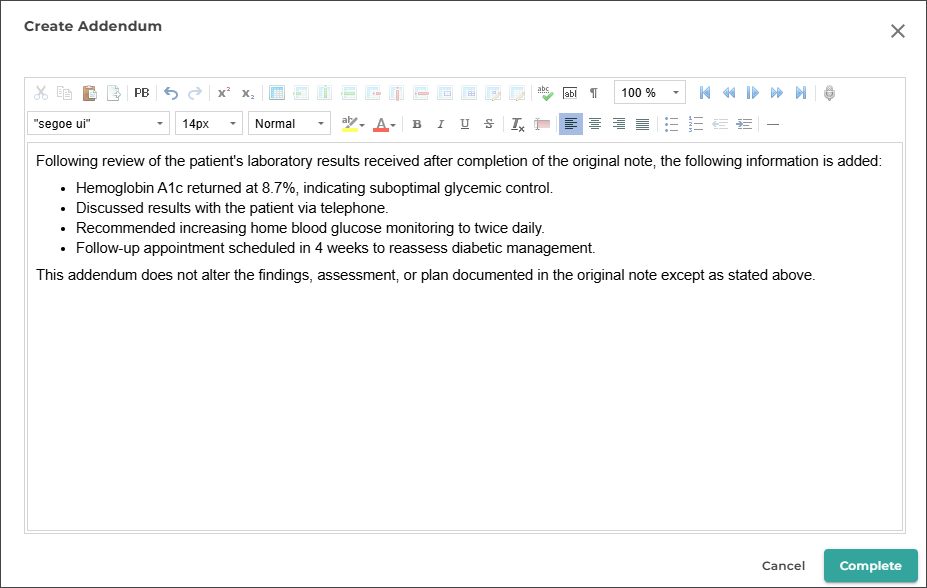The width and height of the screenshot is (927, 588).
Task: Increase the indent
Action: click(x=744, y=124)
